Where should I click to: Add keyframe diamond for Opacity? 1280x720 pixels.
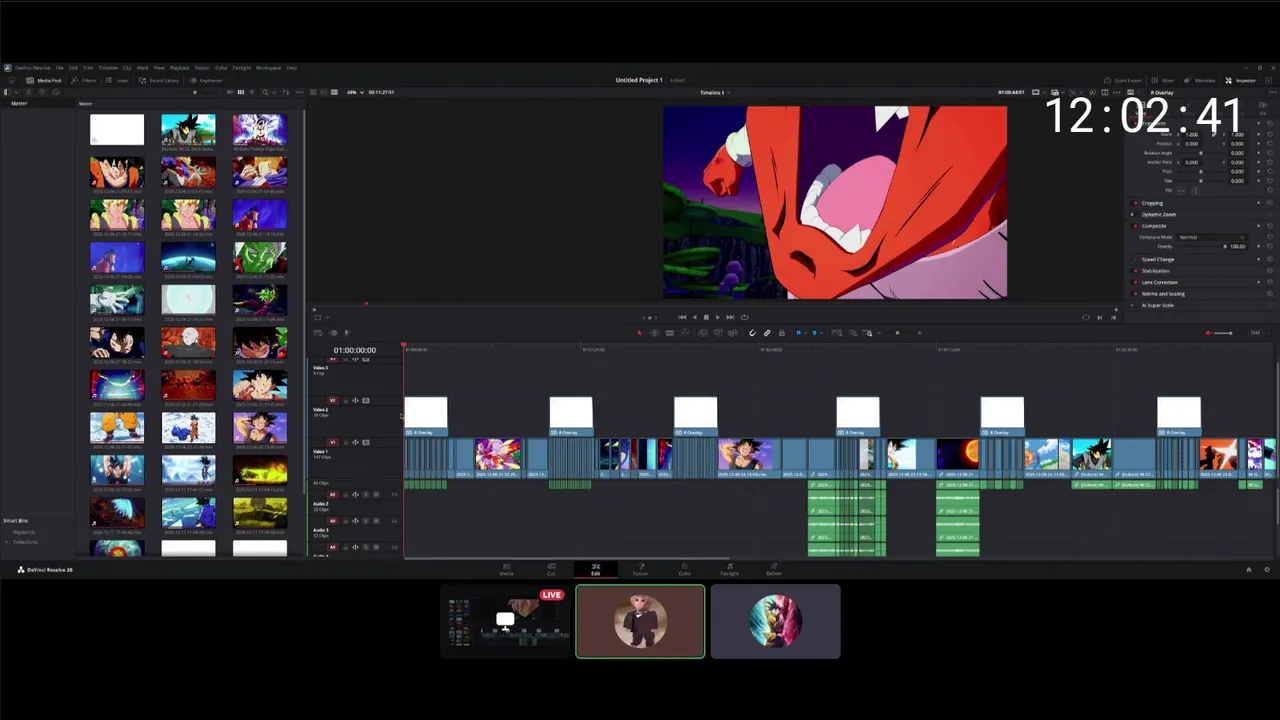click(1259, 246)
